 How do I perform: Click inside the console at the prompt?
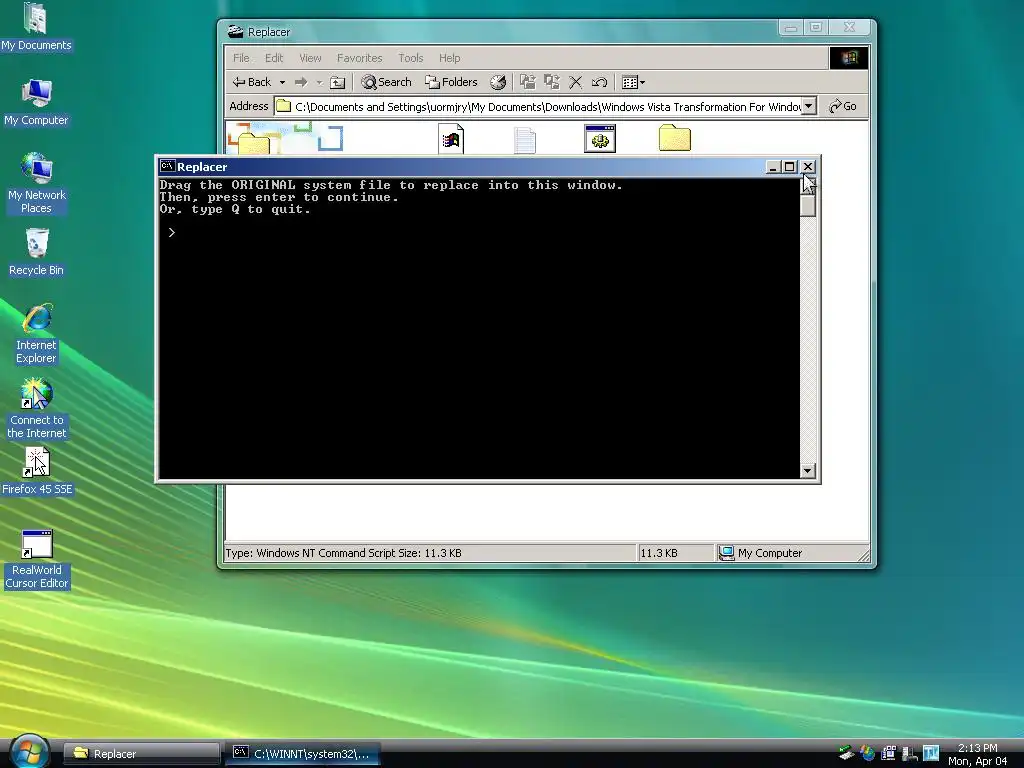[172, 232]
